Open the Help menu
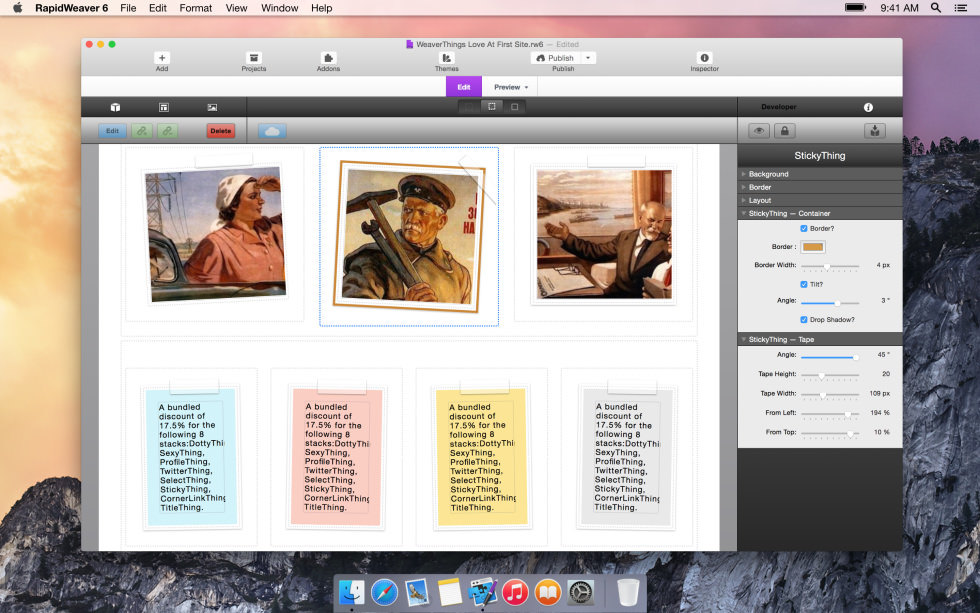The height and width of the screenshot is (613, 980). point(321,8)
